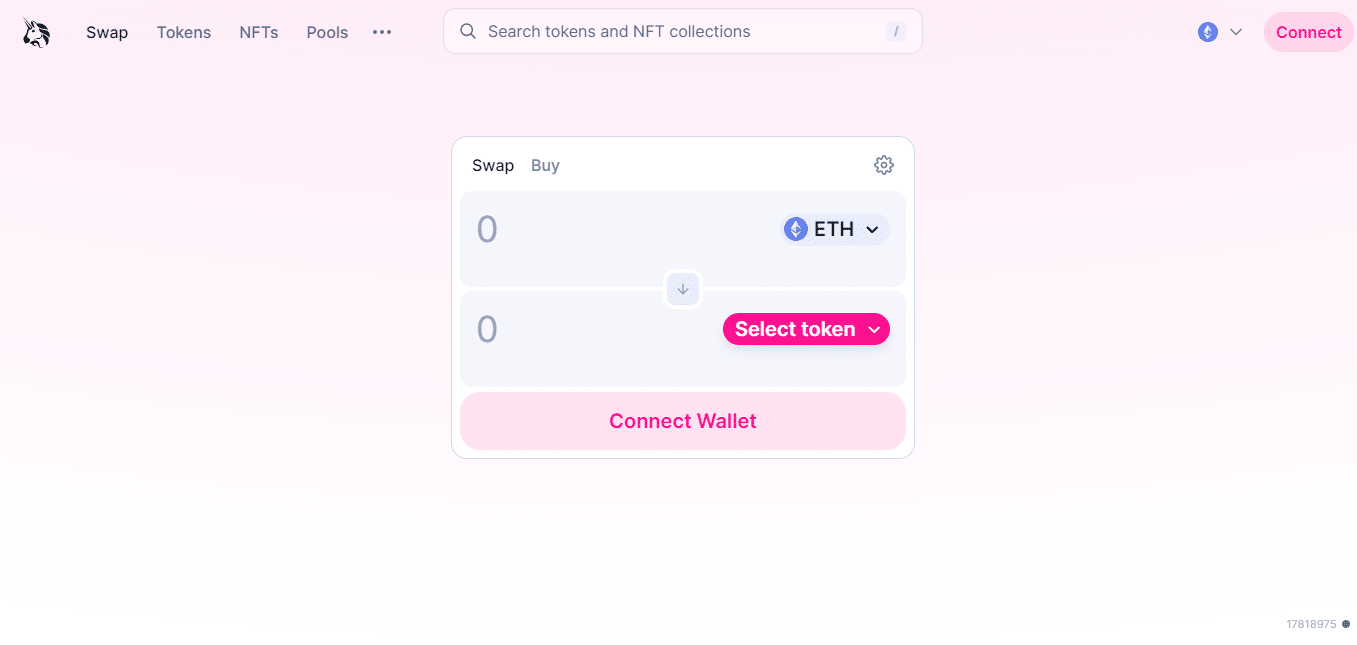Click the Uniswap unicorn logo
The width and height of the screenshot is (1357, 645).
click(x=35, y=31)
